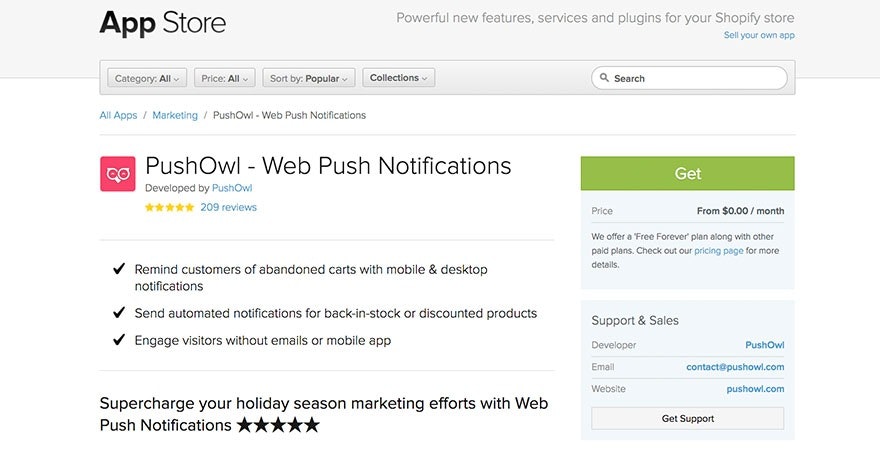This screenshot has width=880, height=450.
Task: Expand the Sort by Popular dropdown
Action: click(x=309, y=78)
